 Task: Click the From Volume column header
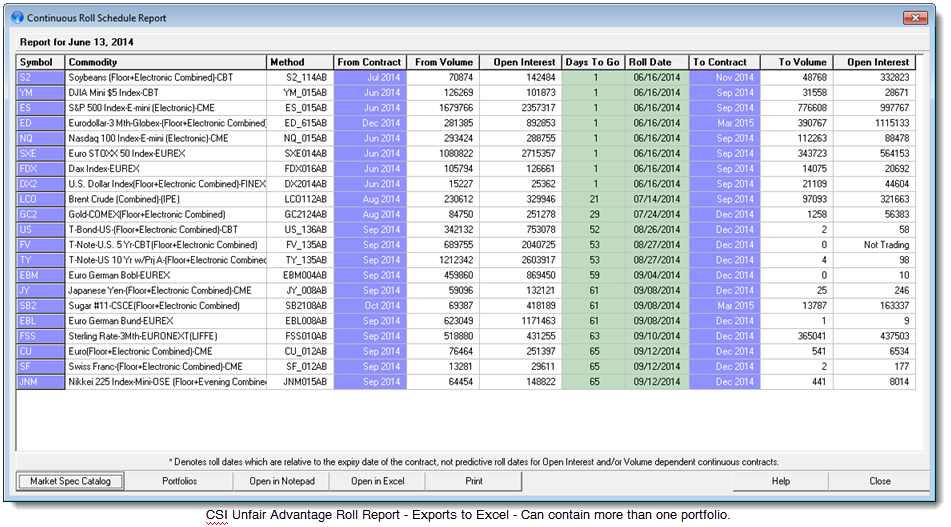coord(443,62)
